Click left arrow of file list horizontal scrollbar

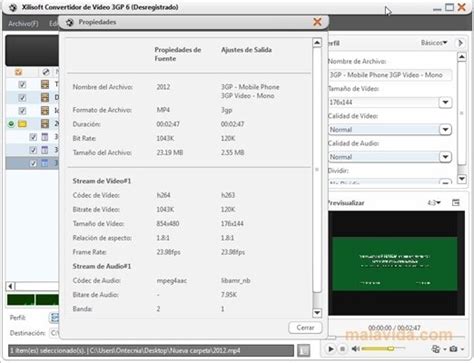11,286
